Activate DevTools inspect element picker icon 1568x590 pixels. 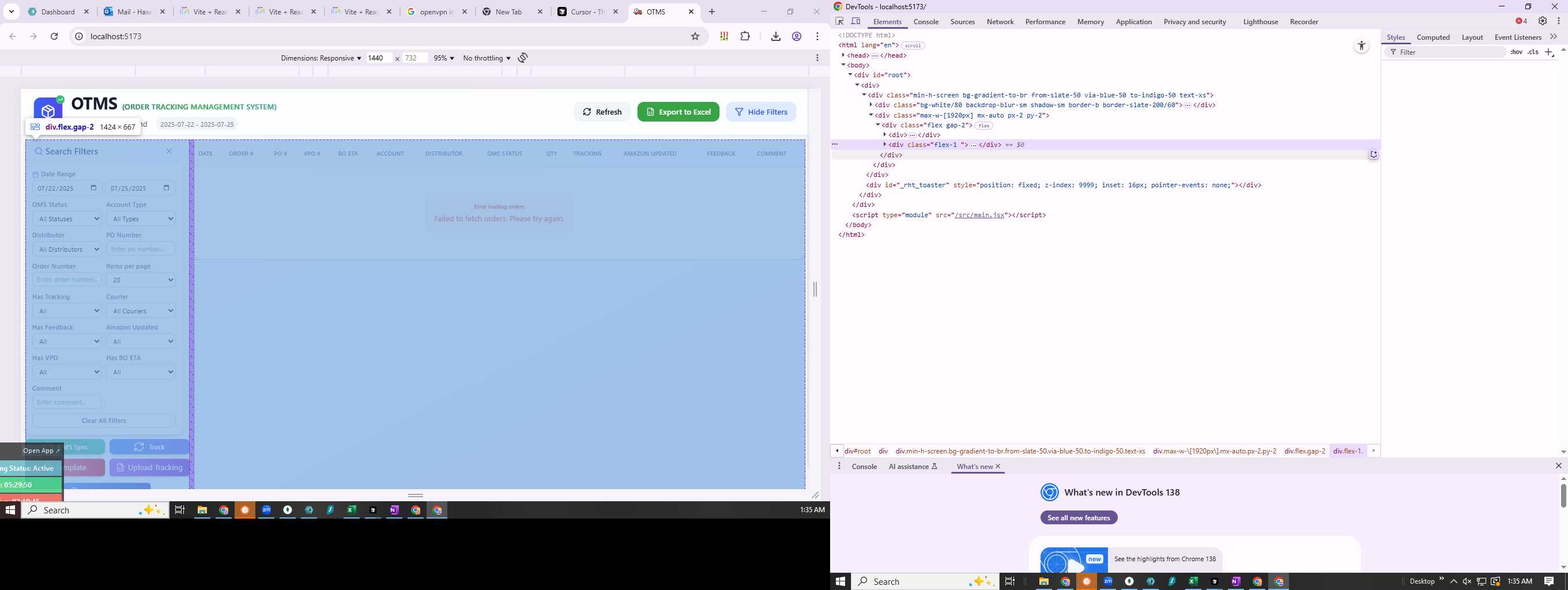tap(839, 21)
